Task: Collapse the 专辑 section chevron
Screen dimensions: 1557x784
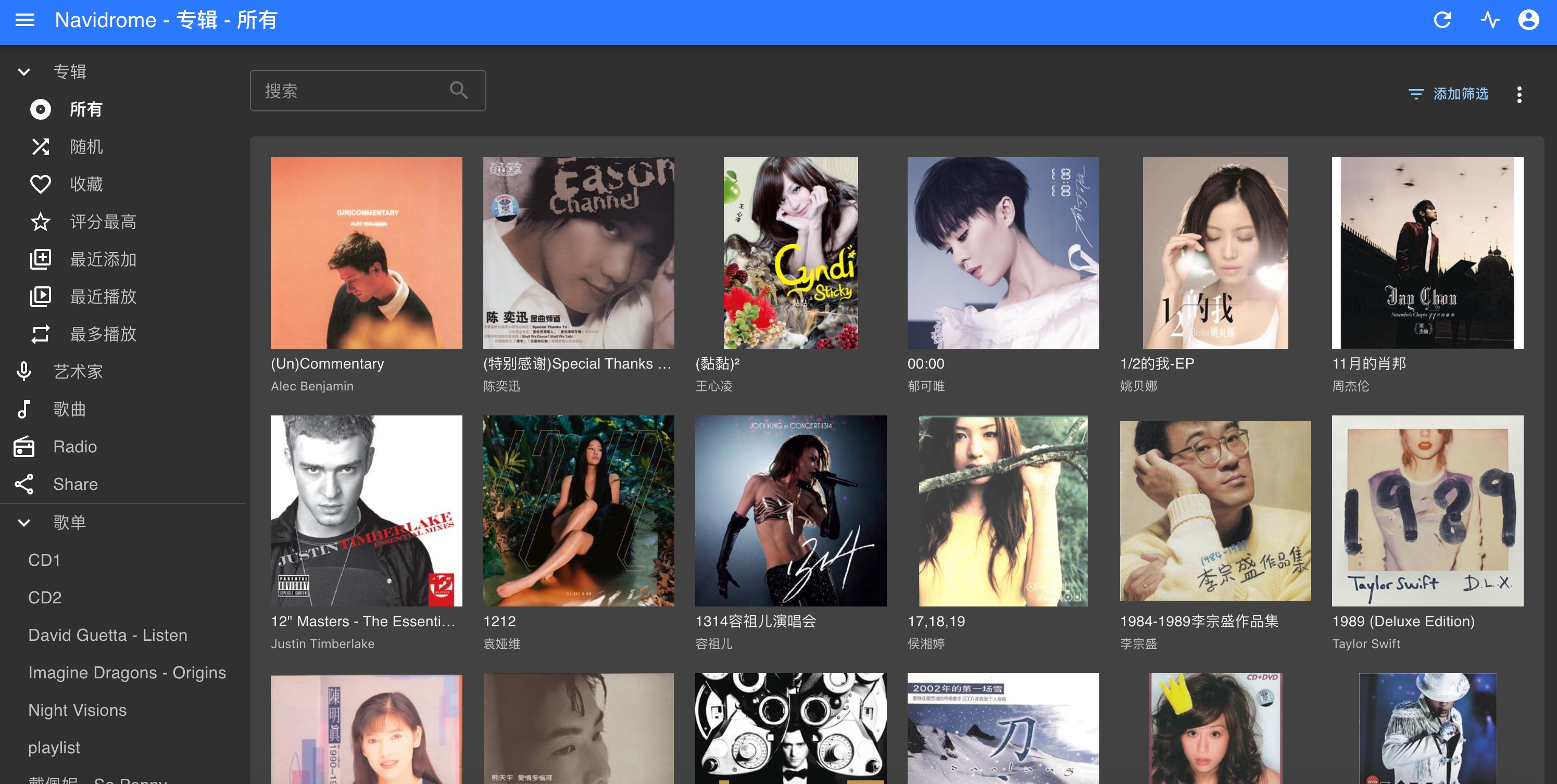Action: pos(24,72)
